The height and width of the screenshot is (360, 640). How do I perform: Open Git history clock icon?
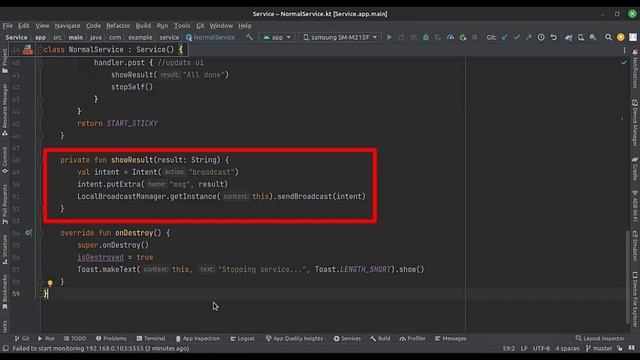(541, 37)
